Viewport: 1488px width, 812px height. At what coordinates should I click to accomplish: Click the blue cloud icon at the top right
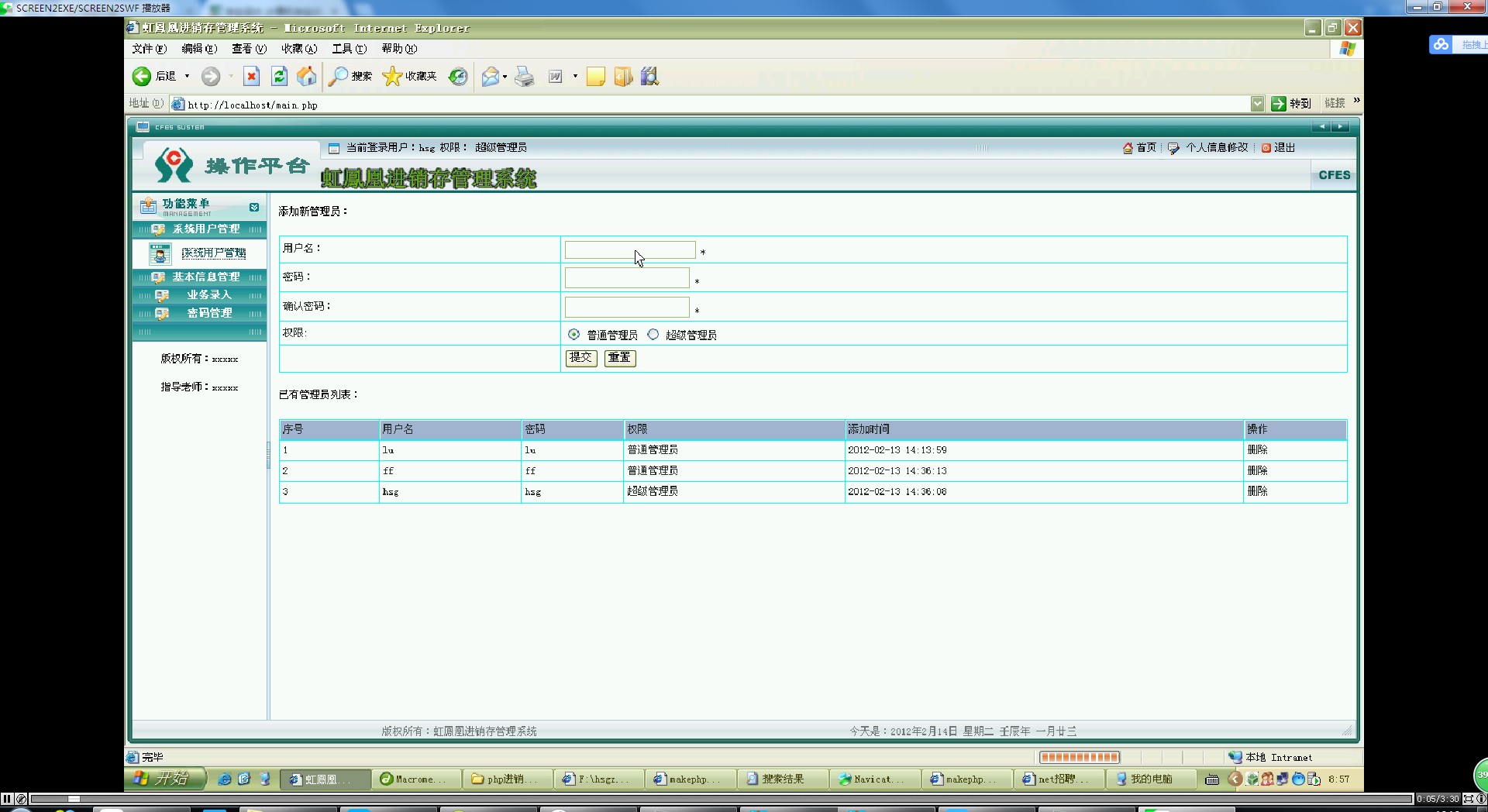point(1441,44)
